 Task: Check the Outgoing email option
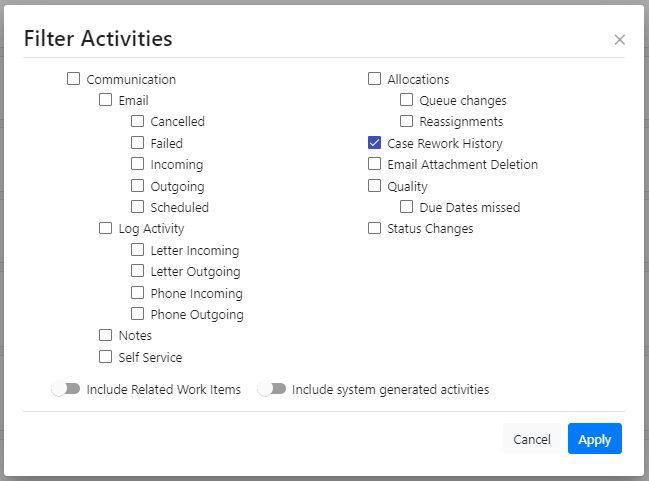(x=137, y=186)
